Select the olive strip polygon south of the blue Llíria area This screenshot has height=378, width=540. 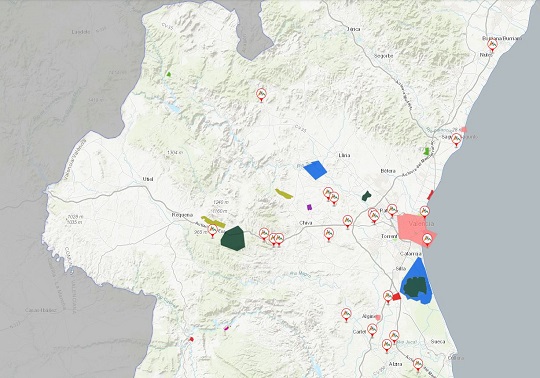(x=284, y=194)
